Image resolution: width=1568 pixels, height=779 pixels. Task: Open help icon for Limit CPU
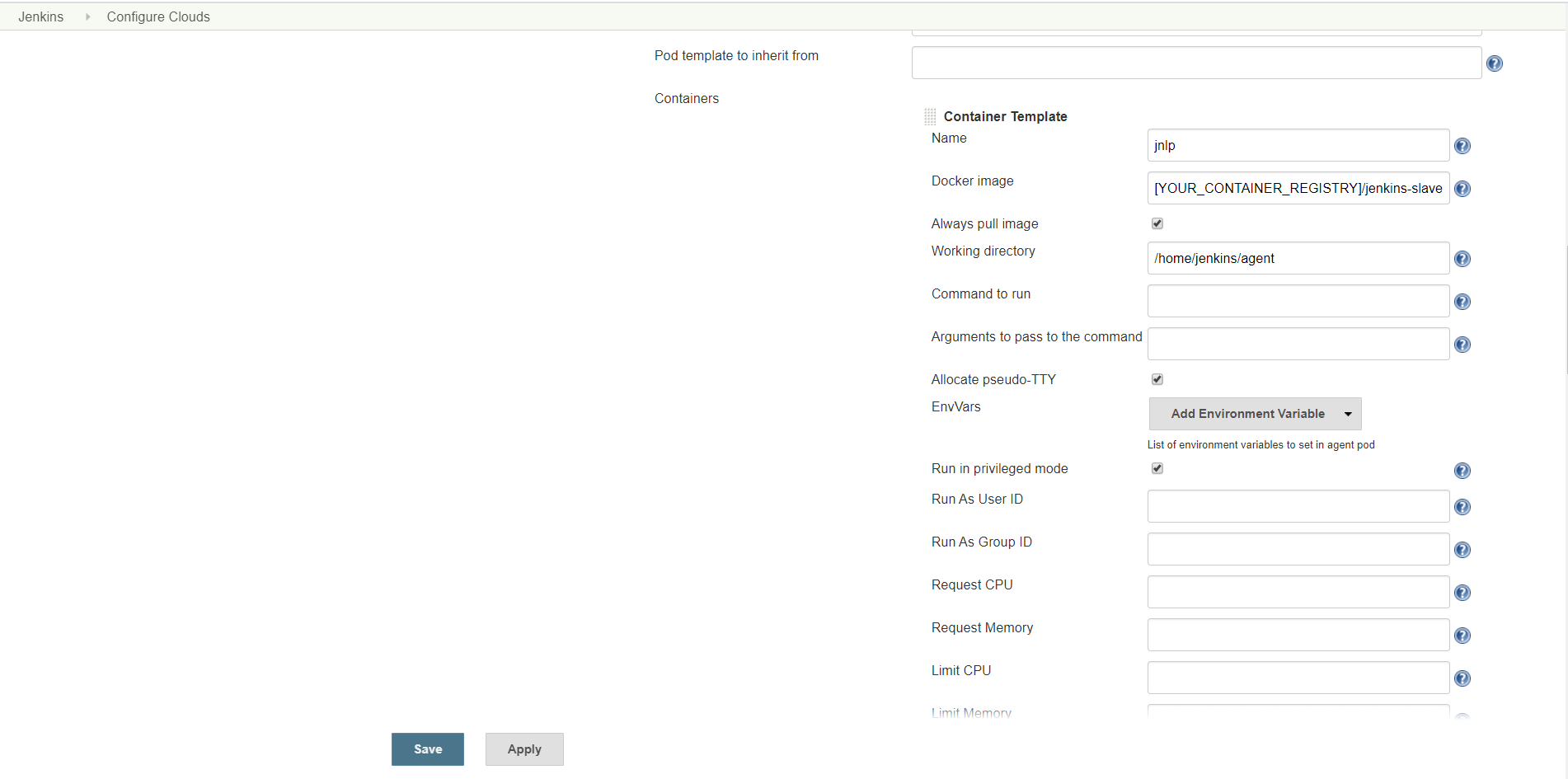pyautogui.click(x=1462, y=678)
